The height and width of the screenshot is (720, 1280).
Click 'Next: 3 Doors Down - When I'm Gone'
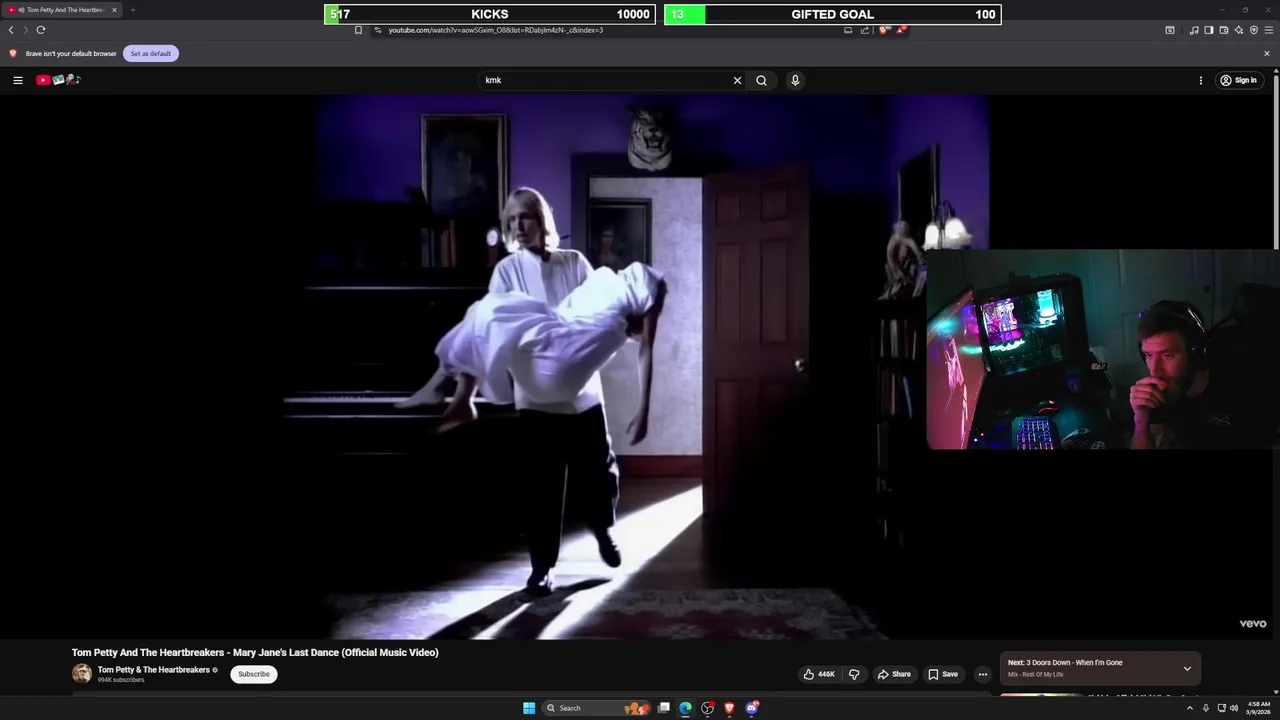(x=1065, y=662)
